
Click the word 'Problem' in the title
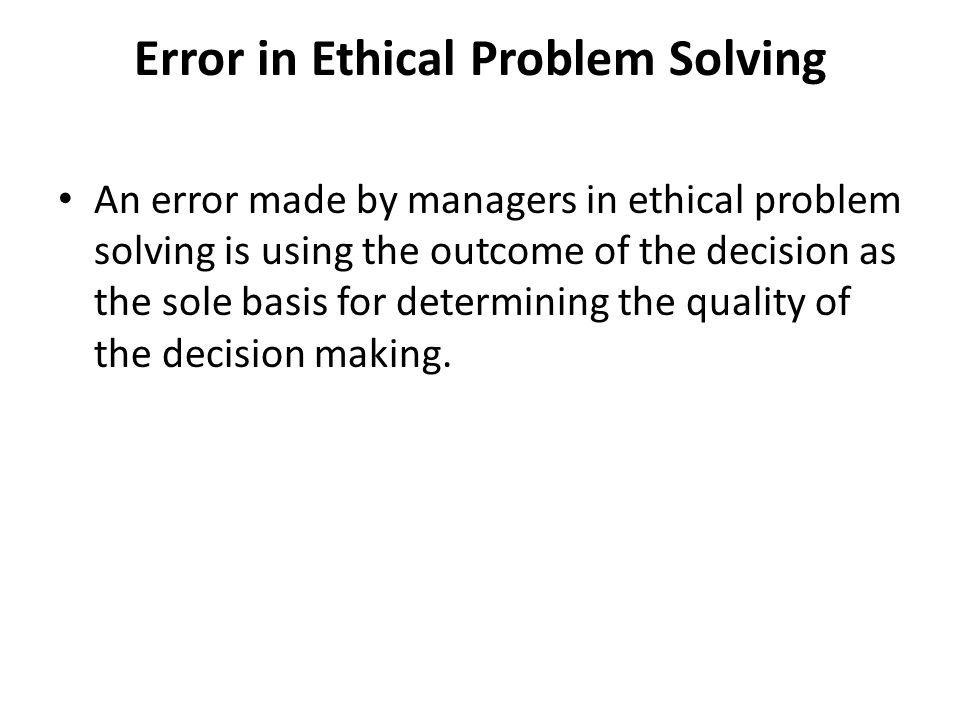562,59
